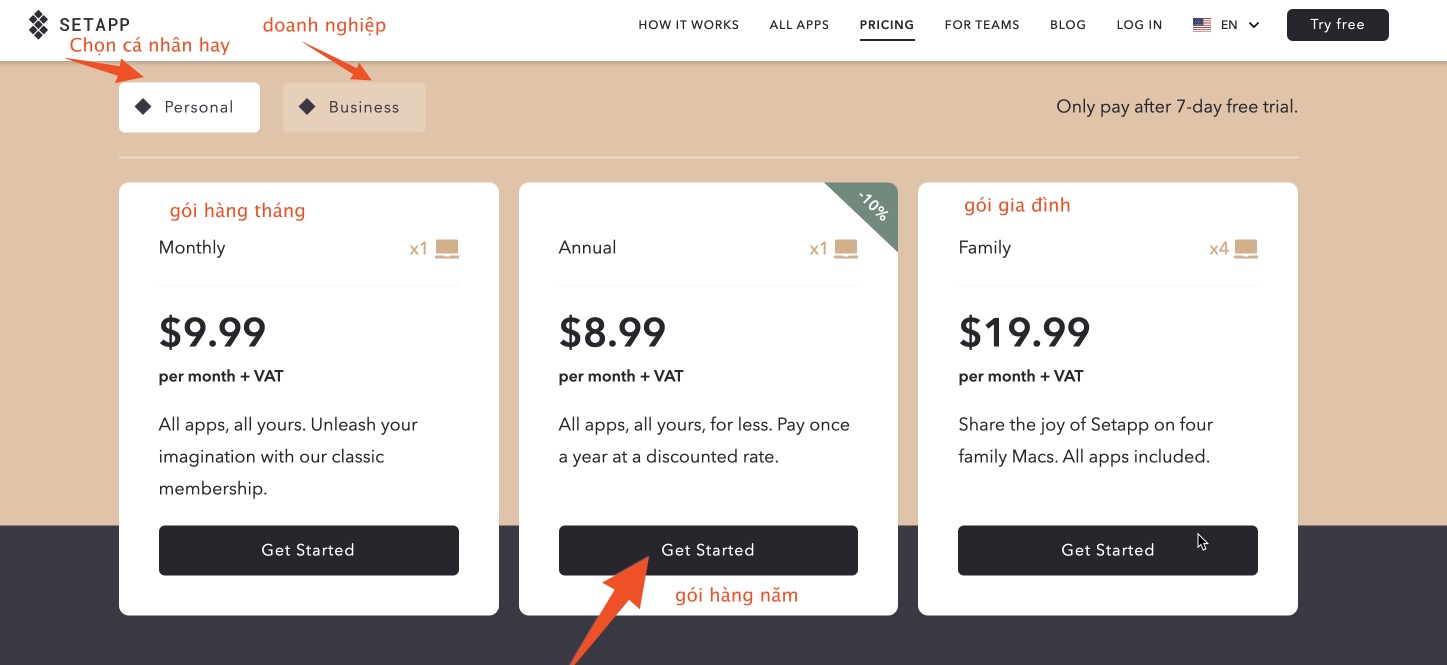Click the diamond icon beside Business
1447x665 pixels.
point(307,107)
